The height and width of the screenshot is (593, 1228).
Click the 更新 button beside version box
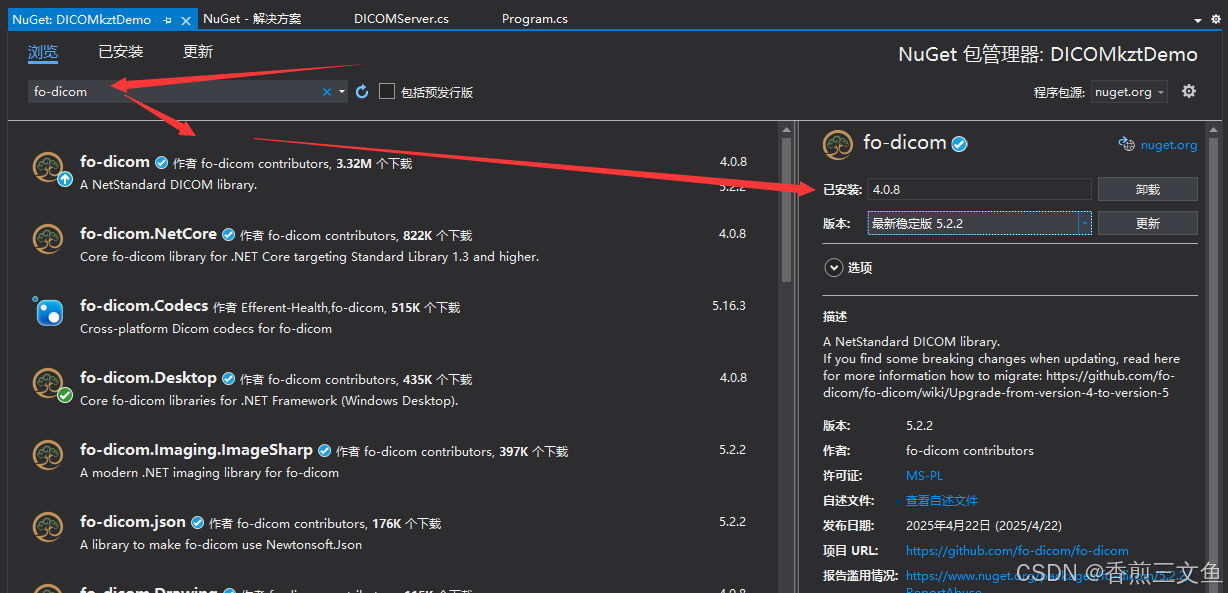pos(1147,223)
